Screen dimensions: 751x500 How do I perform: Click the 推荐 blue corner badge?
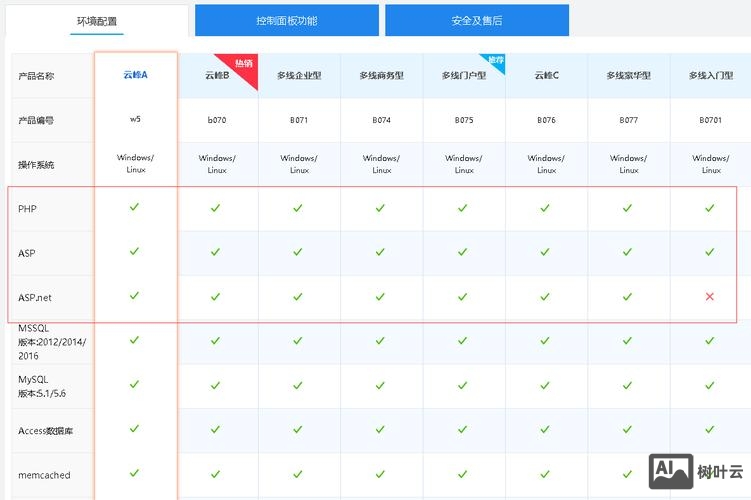click(x=495, y=61)
